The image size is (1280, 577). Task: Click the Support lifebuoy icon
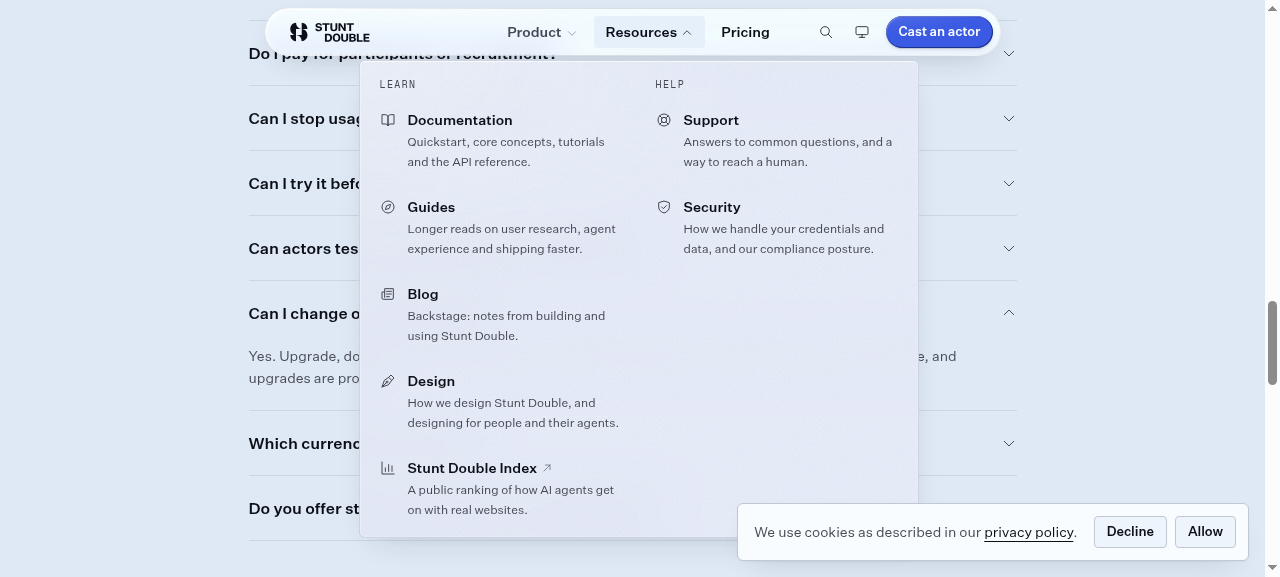coord(664,120)
